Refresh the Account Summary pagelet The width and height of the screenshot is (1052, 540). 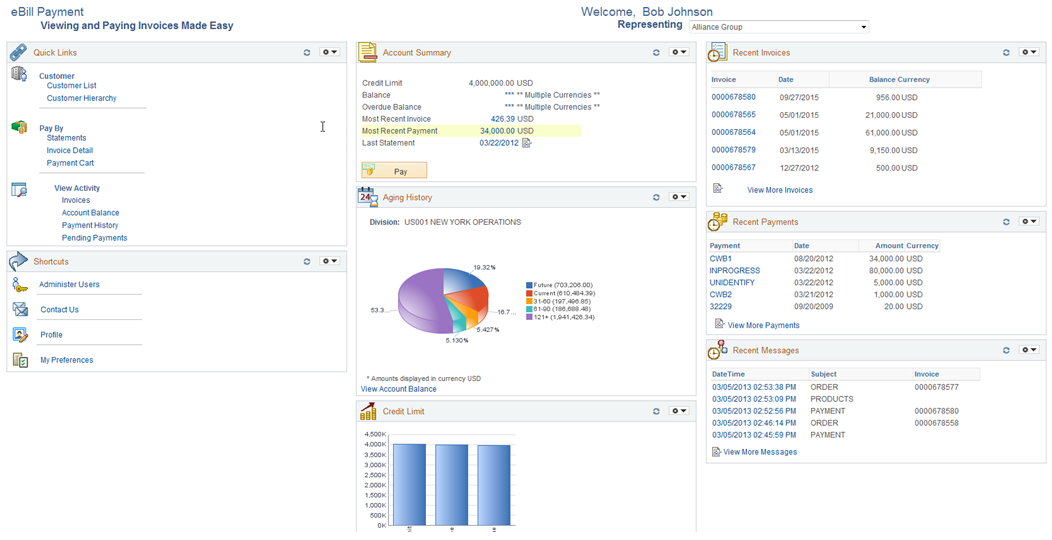click(656, 52)
